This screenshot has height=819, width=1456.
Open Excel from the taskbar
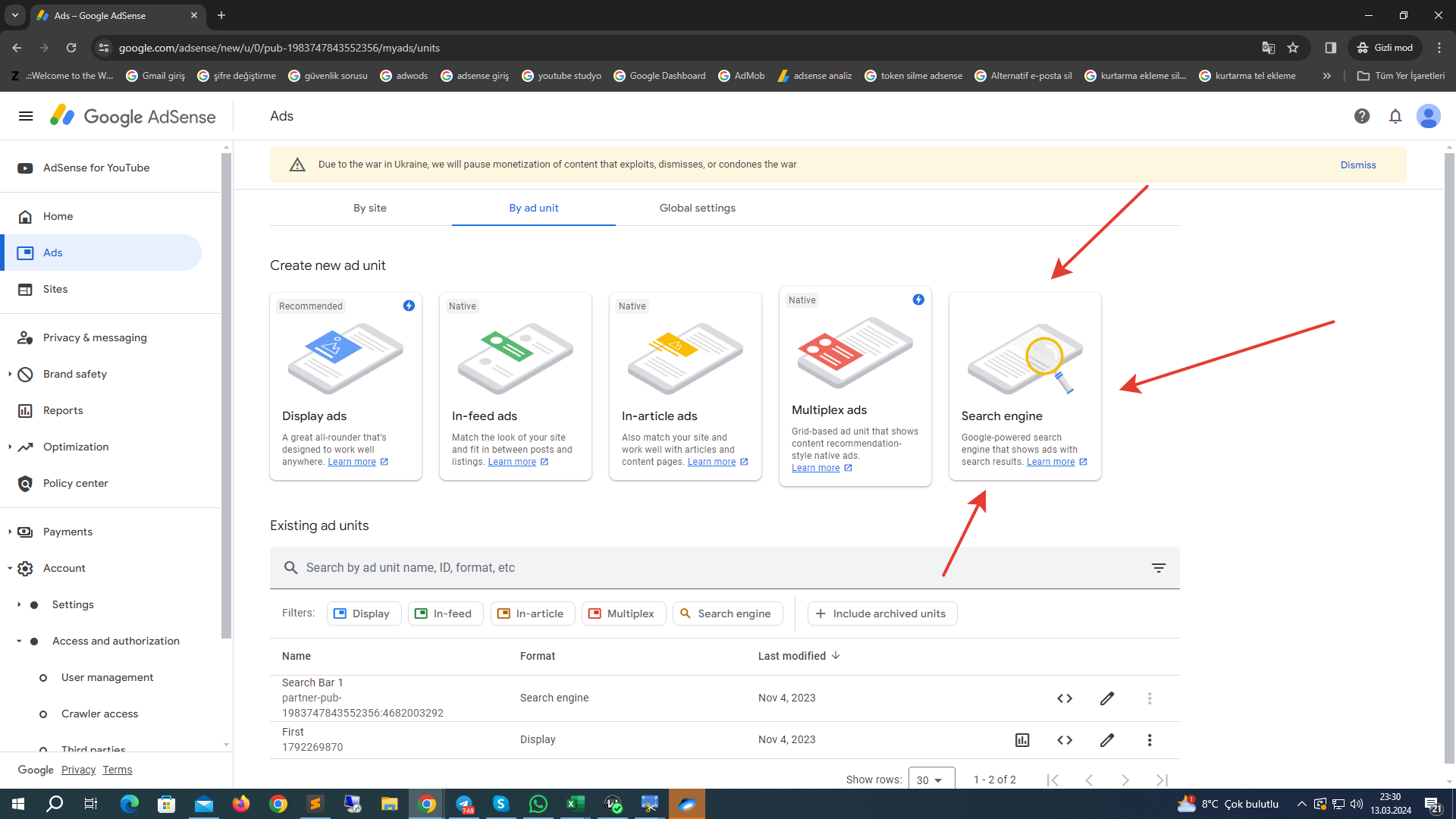point(576,804)
